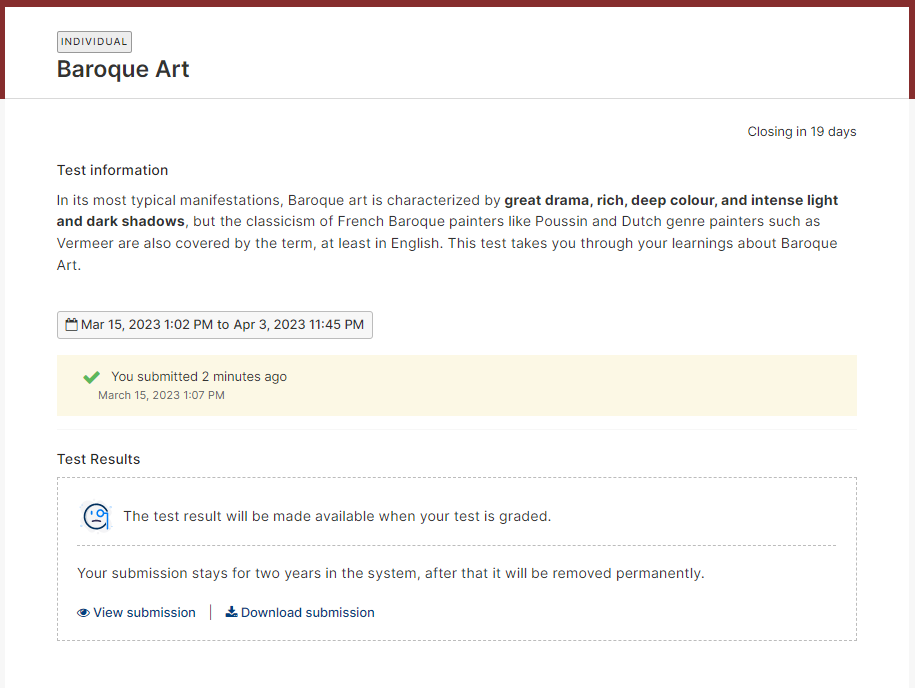Click the green checkmark submission icon
This screenshot has width=915, height=688.
point(92,377)
